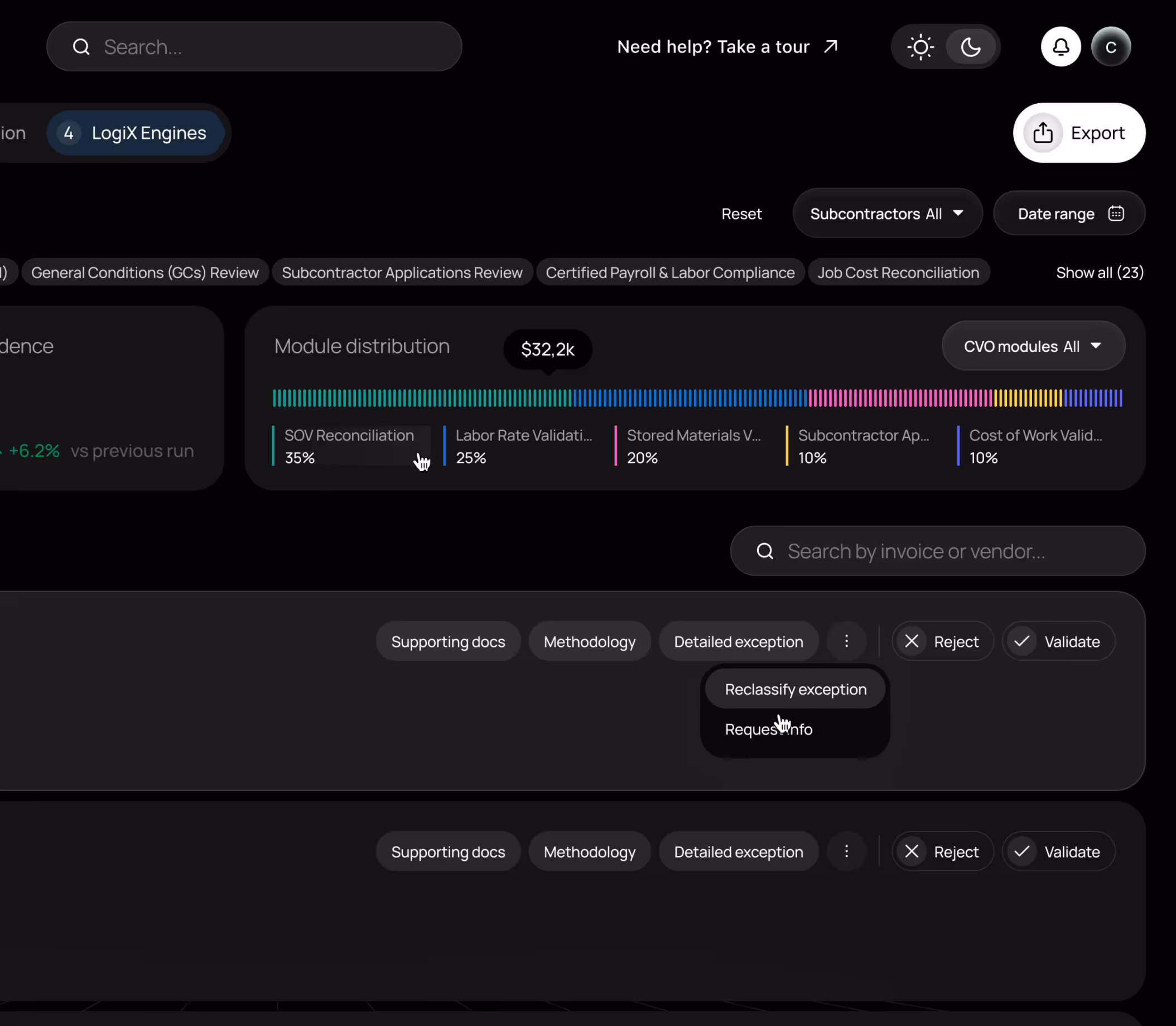Open the Date range calendar icon

pyautogui.click(x=1115, y=214)
